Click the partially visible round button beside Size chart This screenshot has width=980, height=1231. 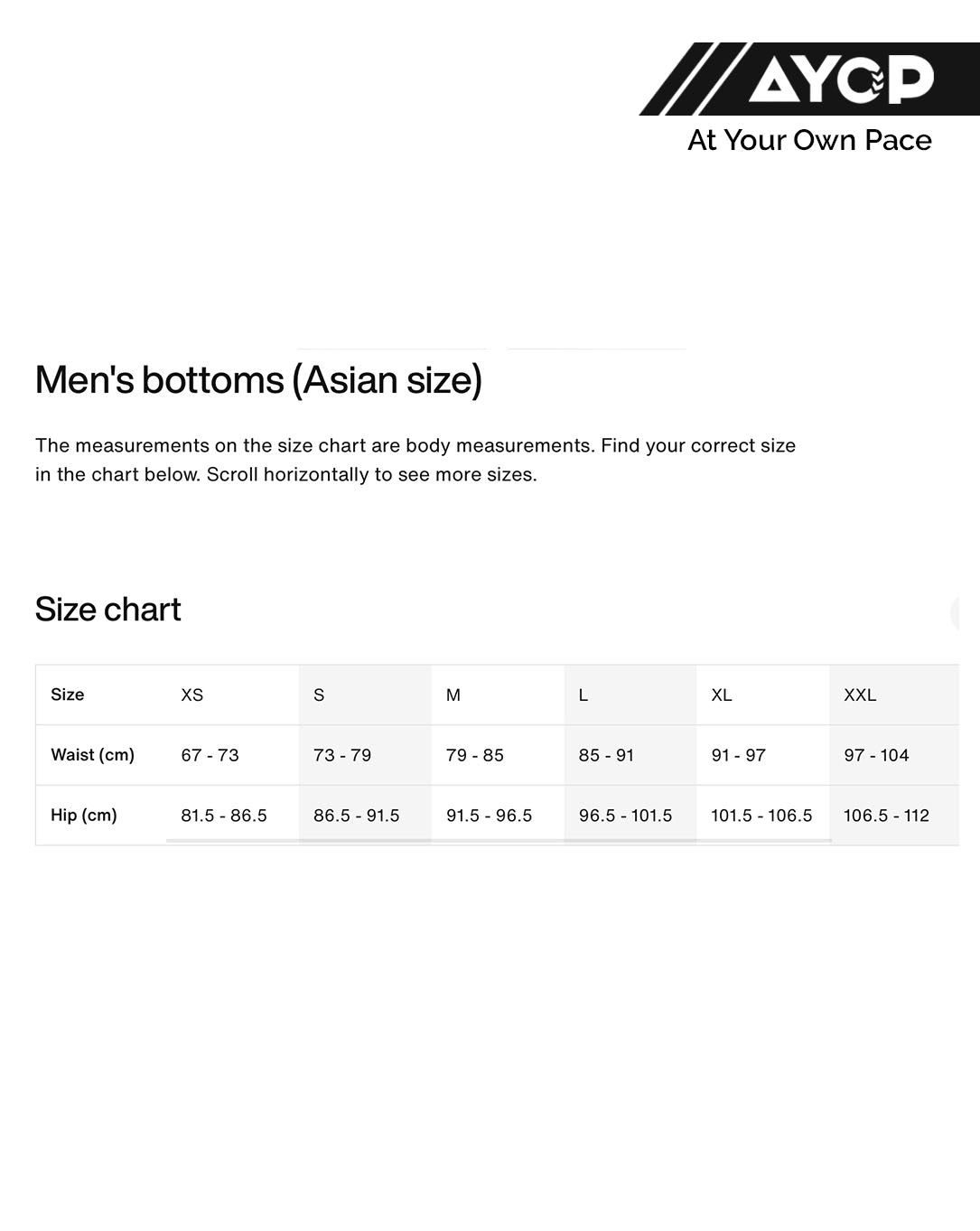pyautogui.click(x=956, y=612)
